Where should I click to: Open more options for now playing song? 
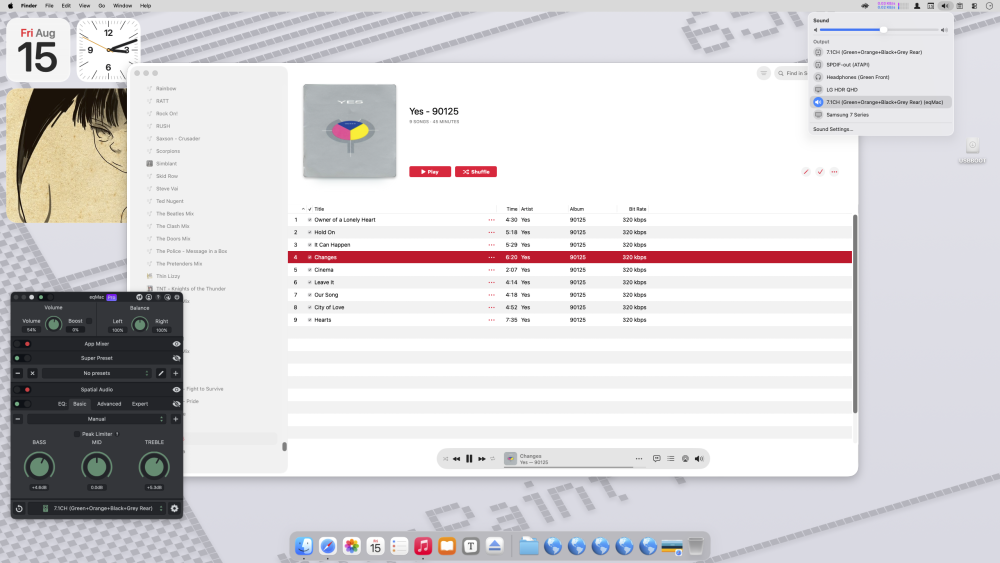639,458
